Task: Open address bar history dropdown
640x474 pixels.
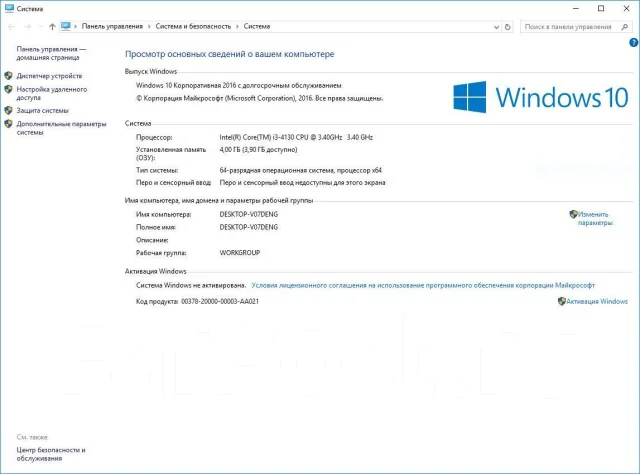Action: [496, 27]
